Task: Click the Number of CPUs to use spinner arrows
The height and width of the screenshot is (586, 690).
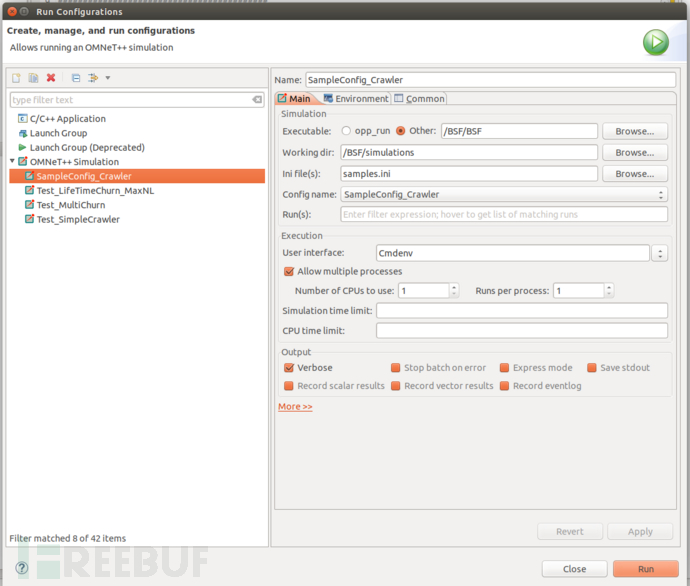Action: pos(454,290)
